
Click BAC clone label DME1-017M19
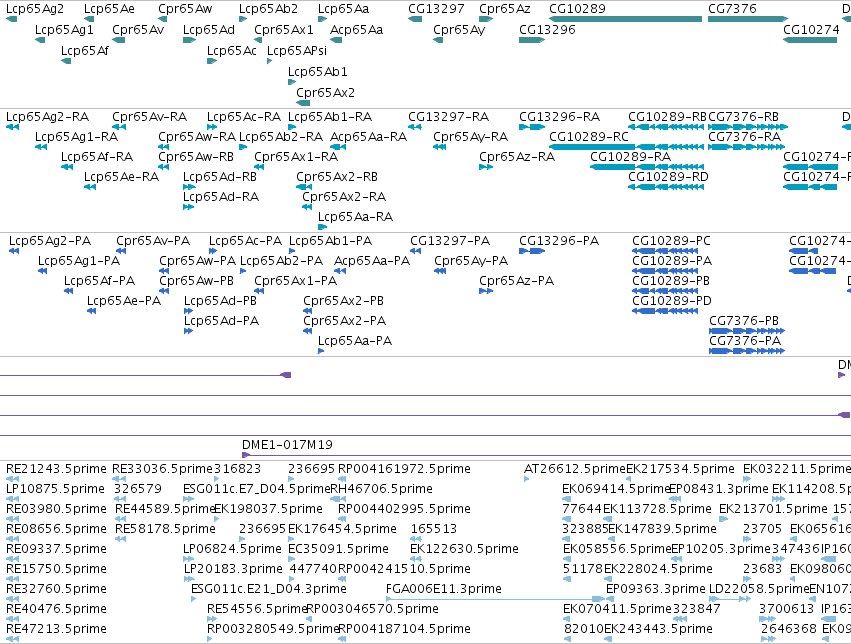point(288,445)
